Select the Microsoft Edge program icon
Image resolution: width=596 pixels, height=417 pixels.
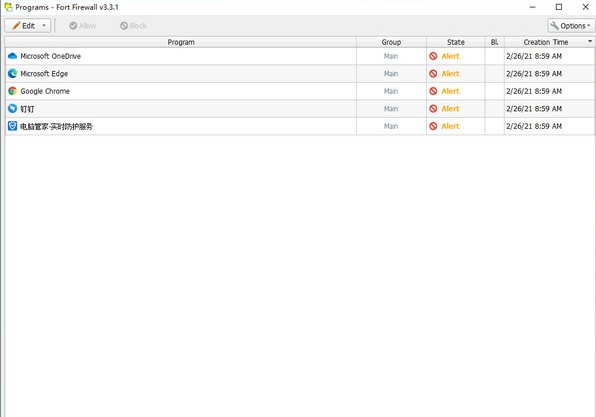12,74
